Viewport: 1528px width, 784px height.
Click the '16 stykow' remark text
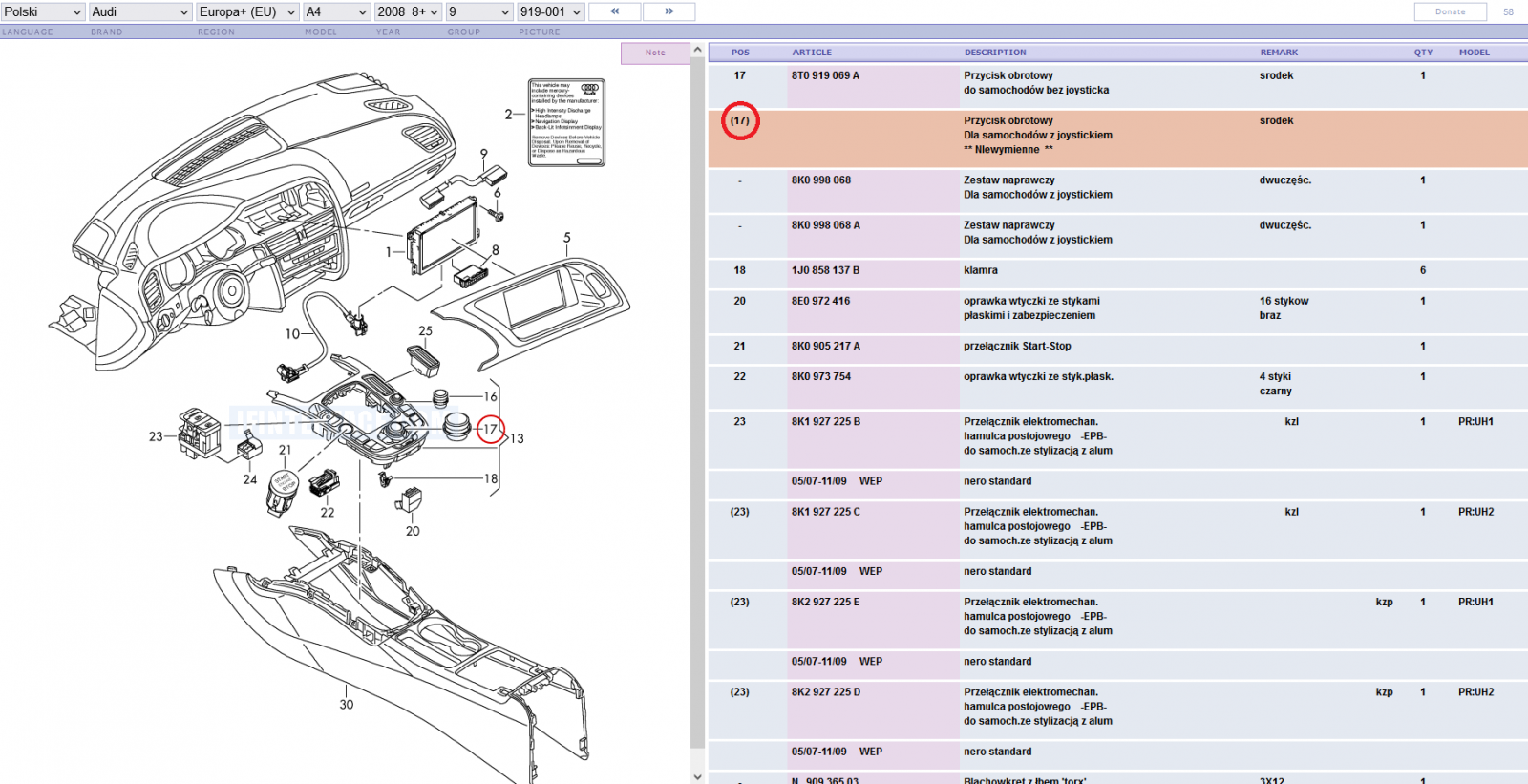tap(1284, 301)
